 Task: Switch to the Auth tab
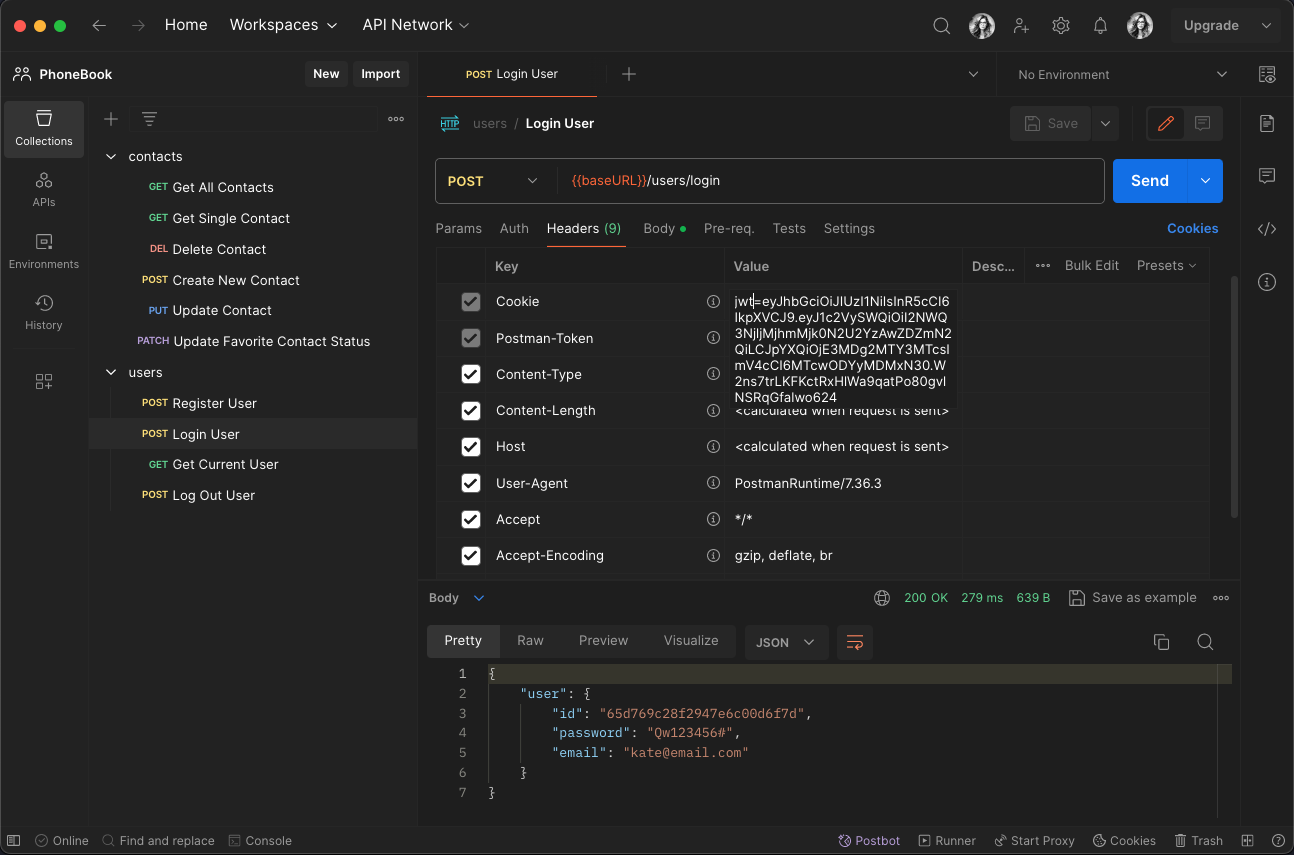coord(514,229)
